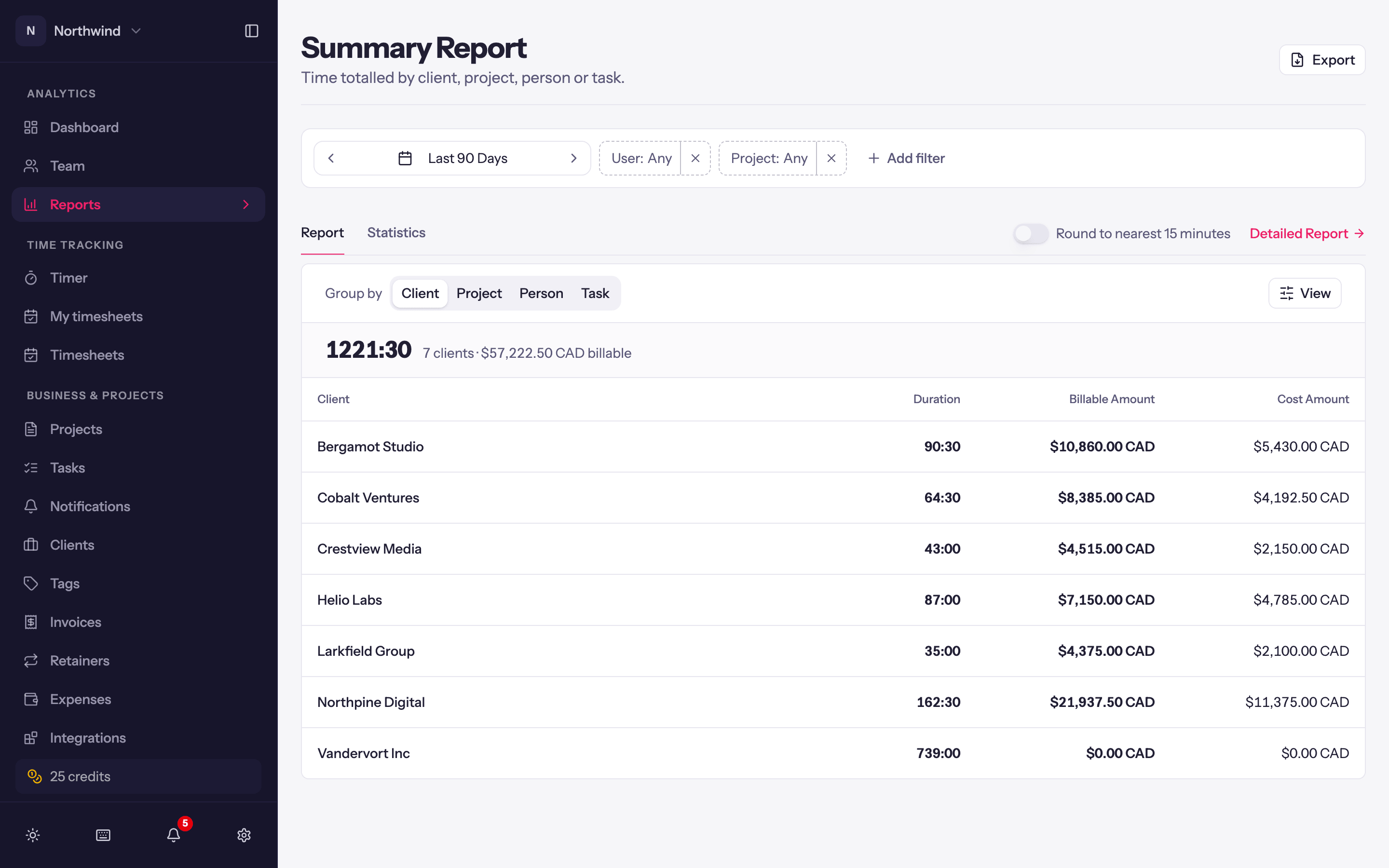Open the Expenses page
Screen dimensions: 1389x868
[138, 699]
